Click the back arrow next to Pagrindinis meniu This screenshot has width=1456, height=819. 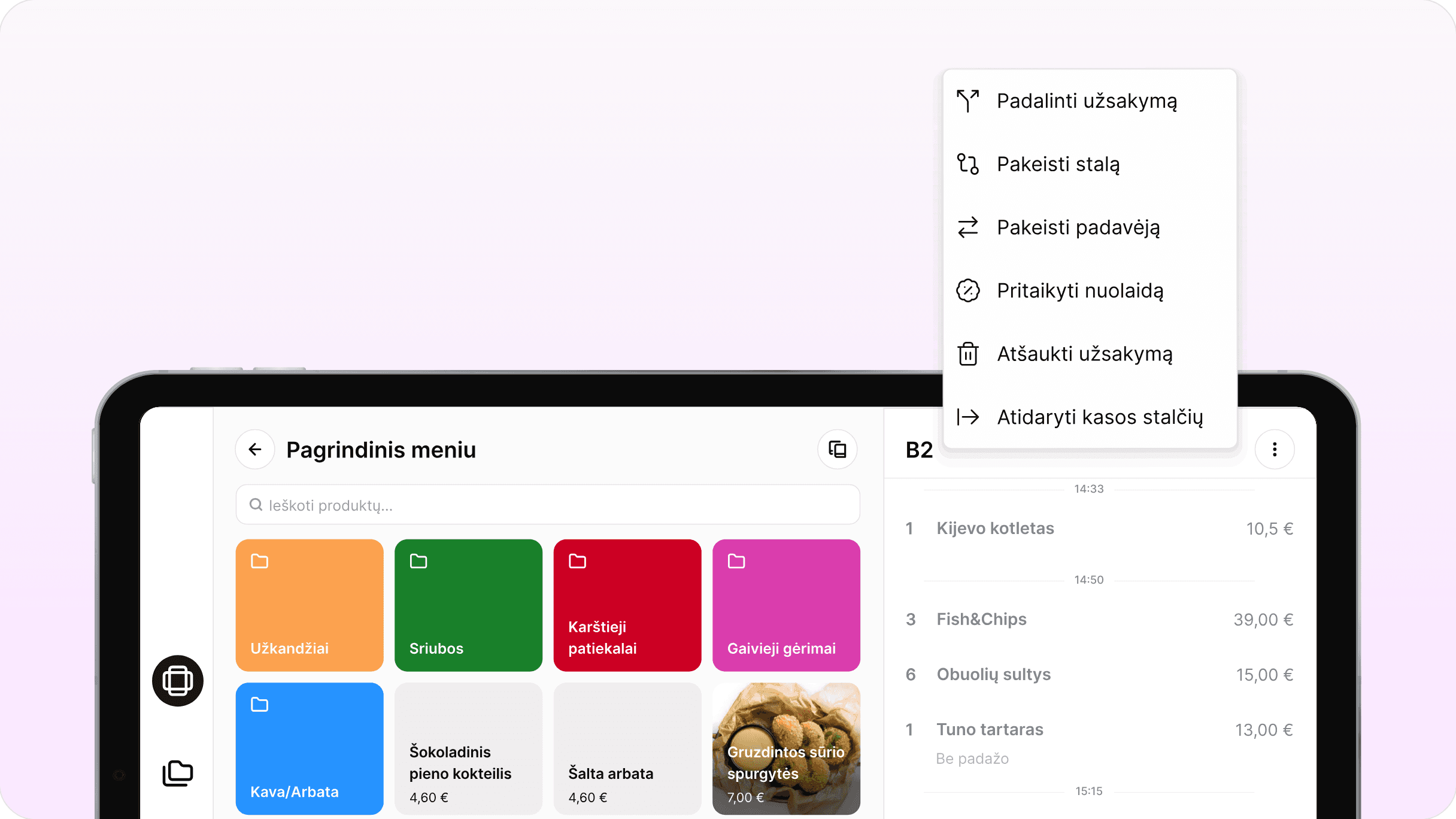(x=255, y=450)
